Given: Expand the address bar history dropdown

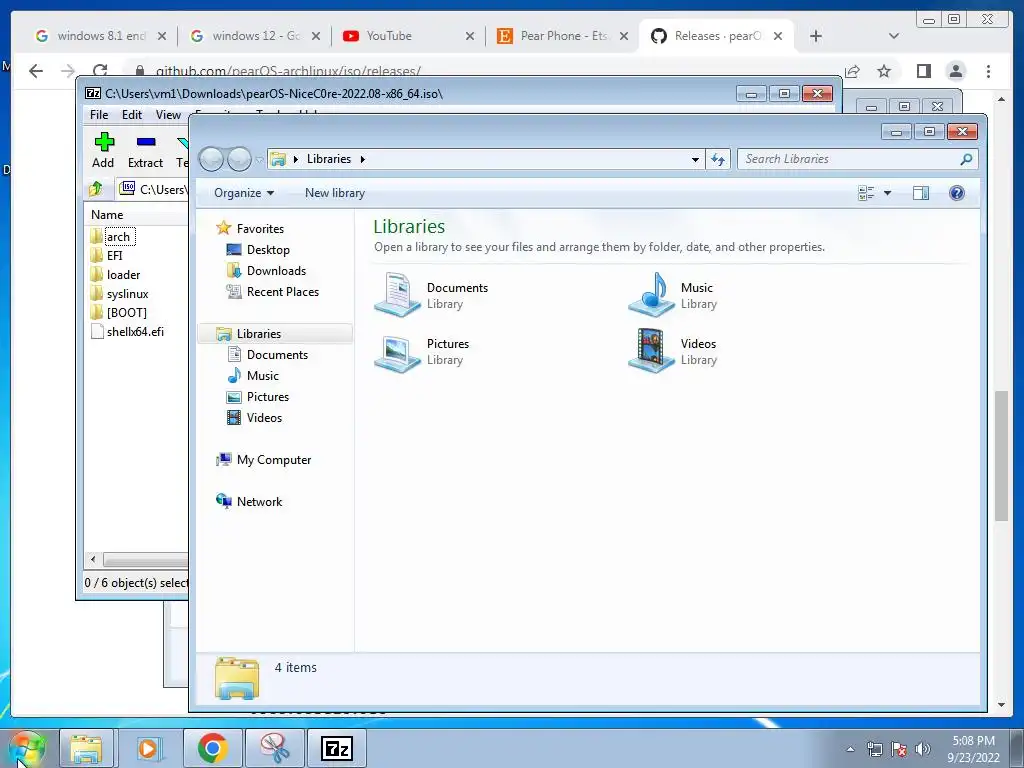Looking at the screenshot, I should (x=695, y=159).
